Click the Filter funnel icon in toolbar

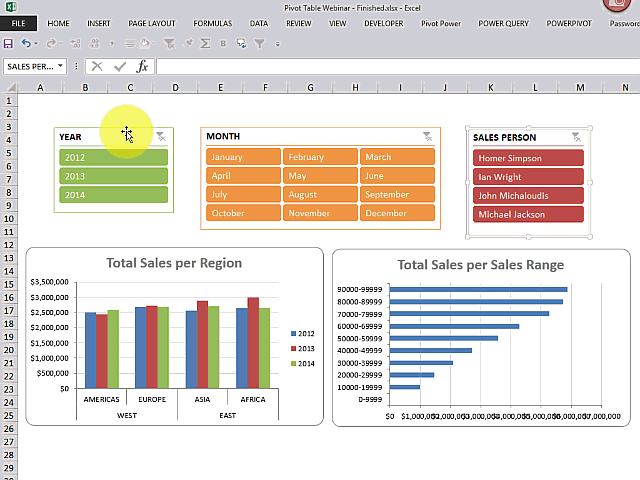(x=259, y=43)
